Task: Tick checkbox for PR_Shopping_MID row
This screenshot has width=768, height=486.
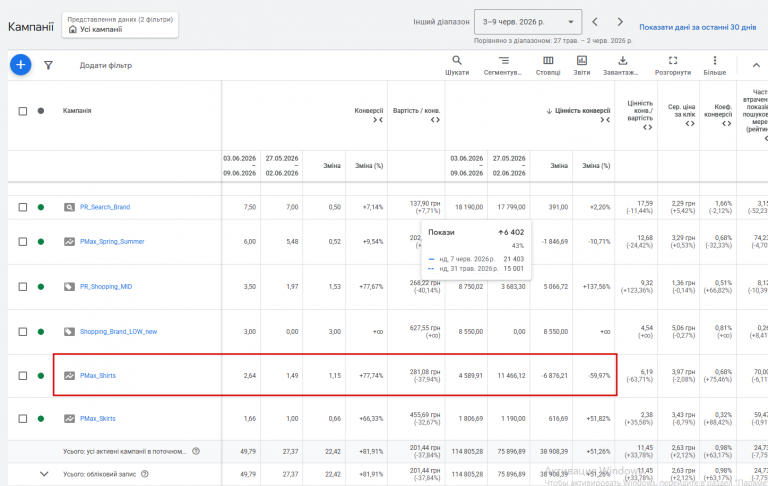Action: 23,287
